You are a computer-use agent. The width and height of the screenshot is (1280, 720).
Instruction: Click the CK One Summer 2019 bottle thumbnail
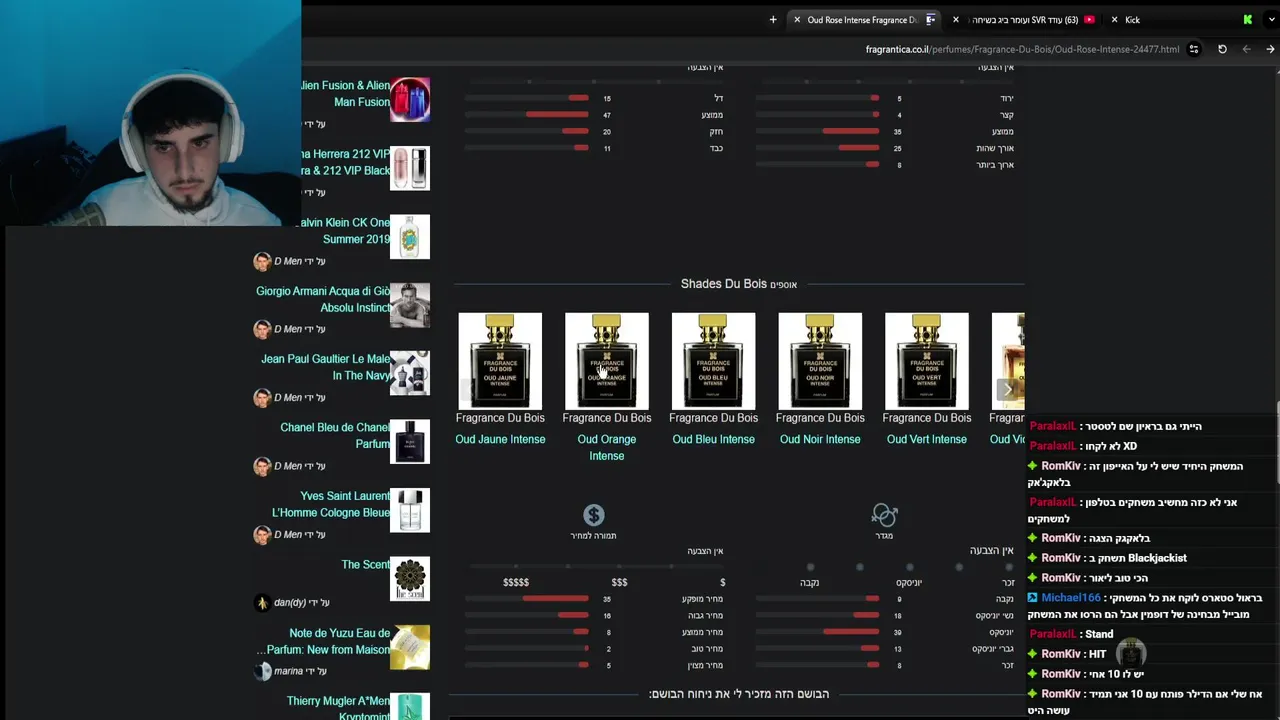[410, 237]
